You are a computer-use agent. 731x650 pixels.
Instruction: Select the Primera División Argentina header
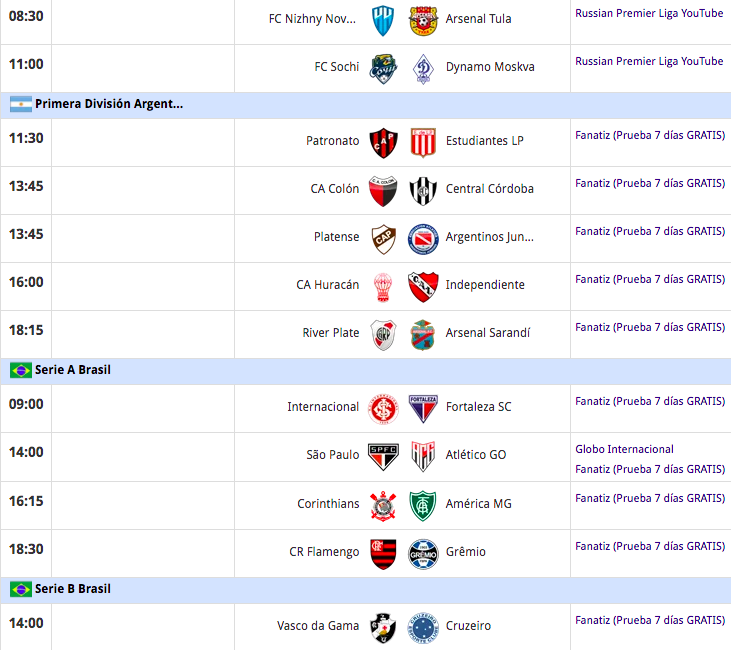click(366, 104)
